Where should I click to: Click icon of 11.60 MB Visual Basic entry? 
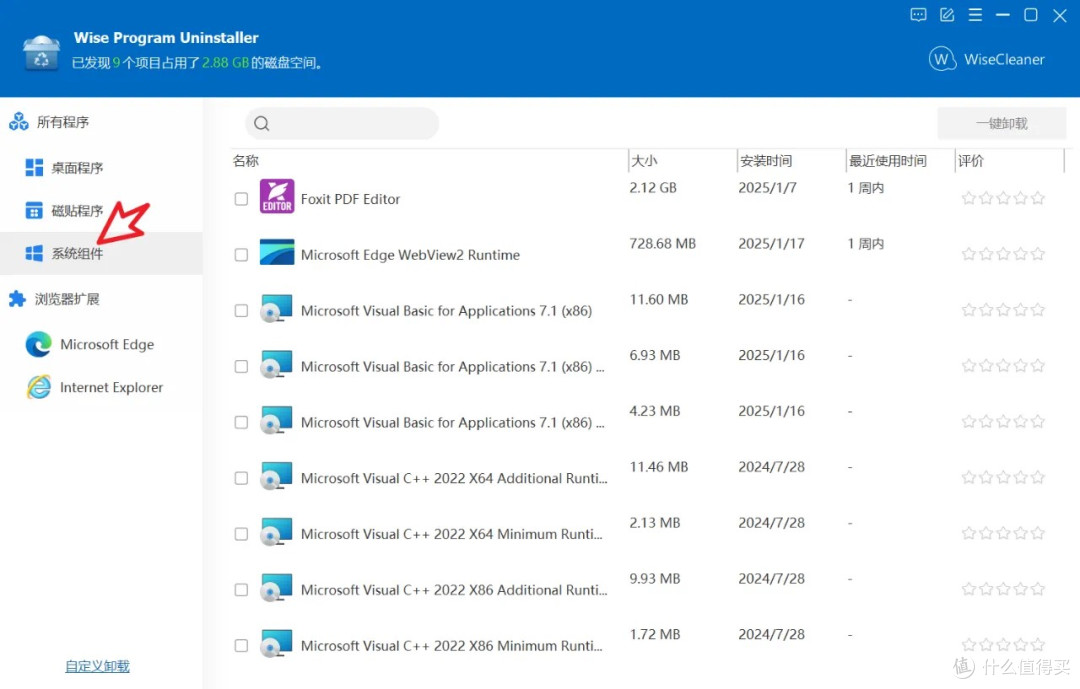(x=276, y=309)
